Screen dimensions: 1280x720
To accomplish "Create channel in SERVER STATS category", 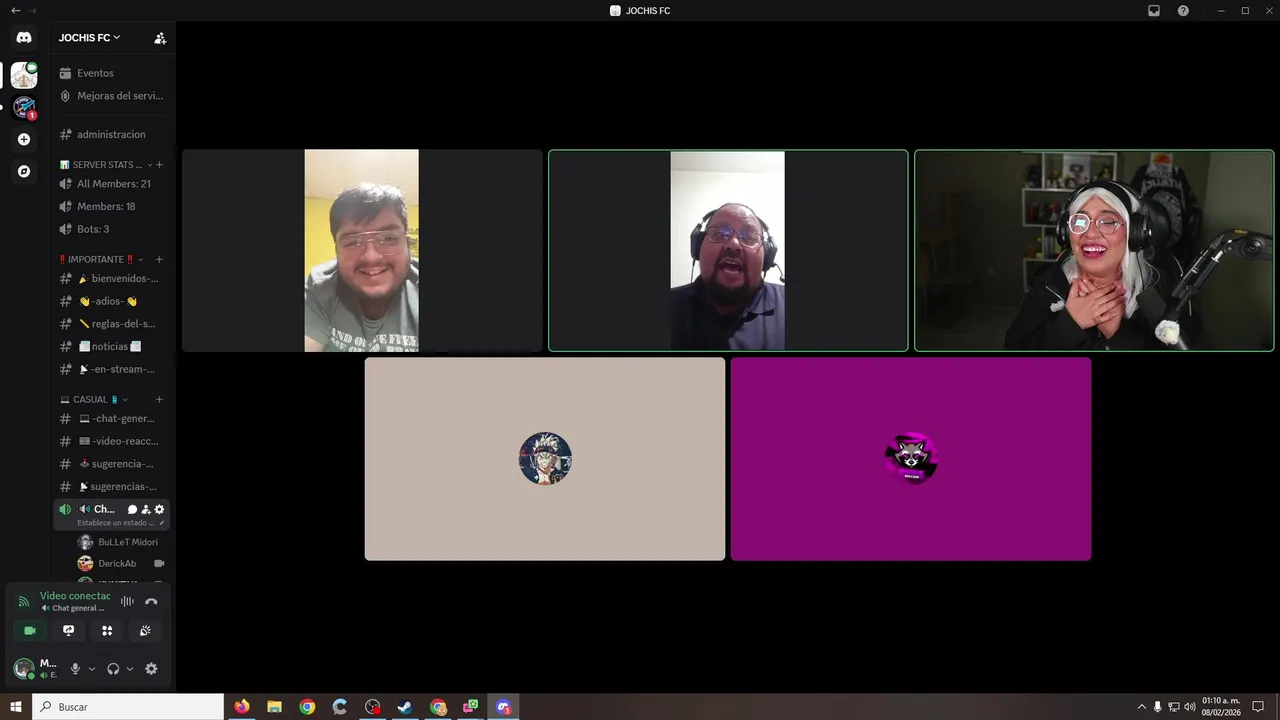I will 159,164.
